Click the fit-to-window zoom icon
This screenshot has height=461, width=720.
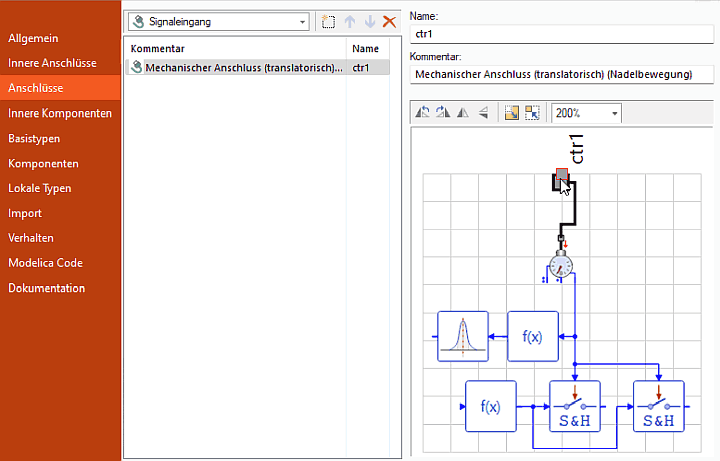pos(512,113)
